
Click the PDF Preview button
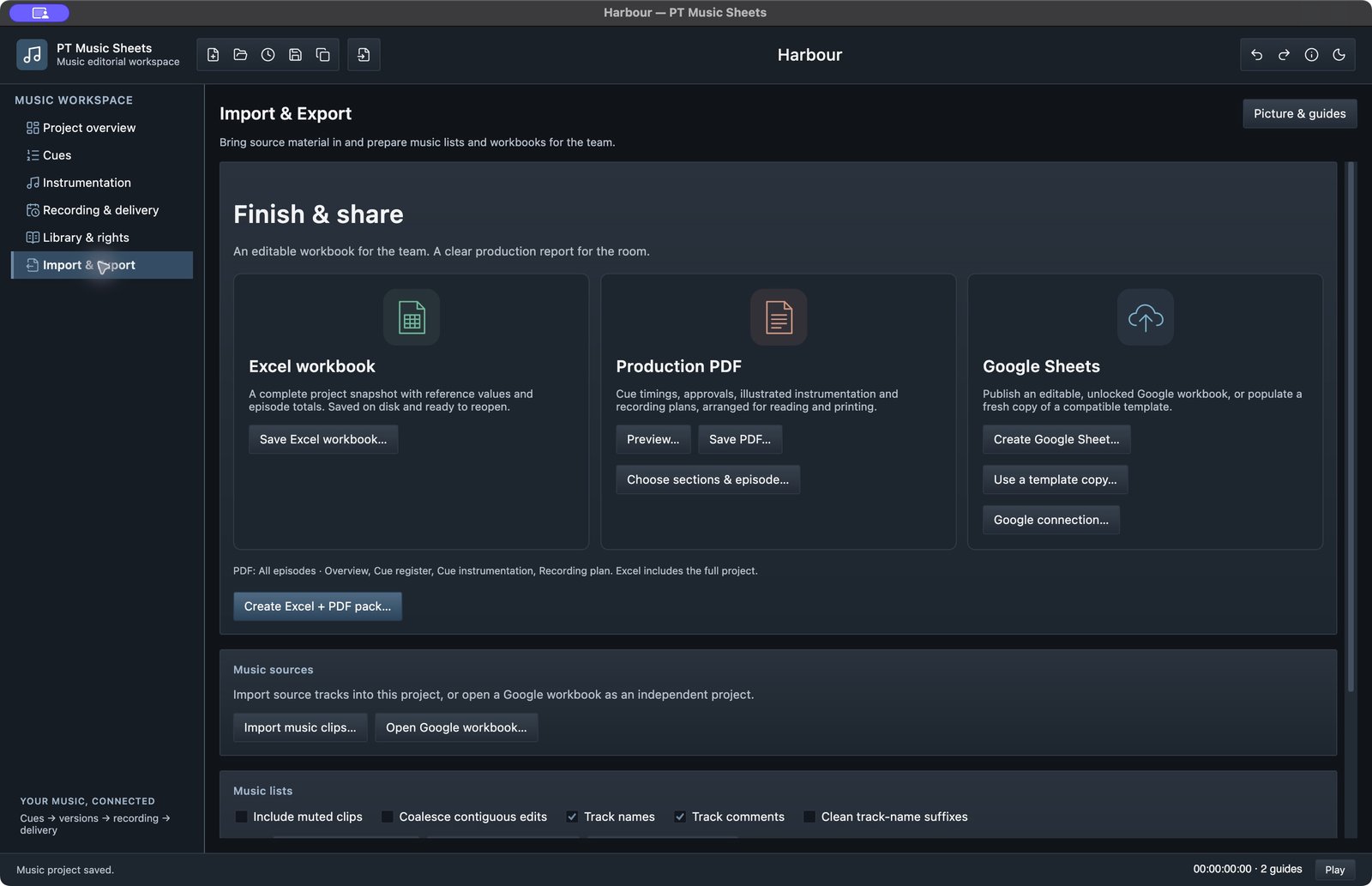[x=653, y=439]
